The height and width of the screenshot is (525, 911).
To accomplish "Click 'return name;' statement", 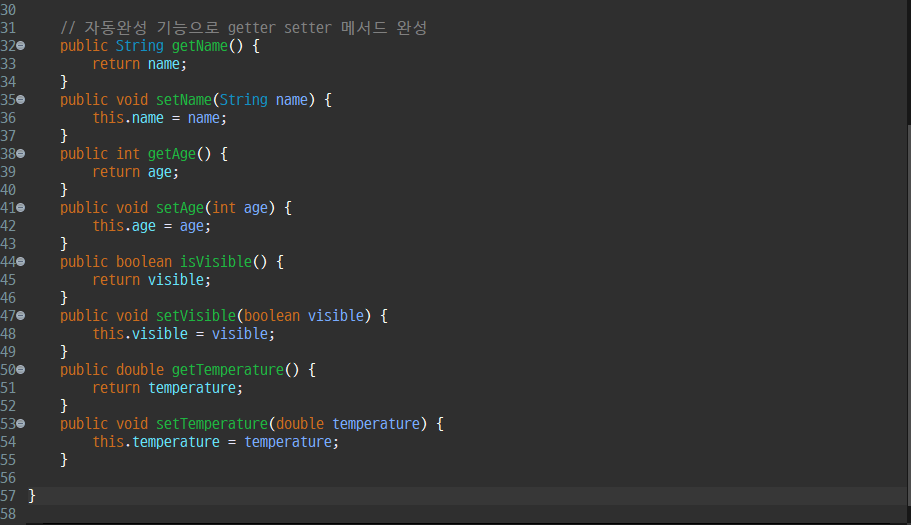I will coord(139,64).
